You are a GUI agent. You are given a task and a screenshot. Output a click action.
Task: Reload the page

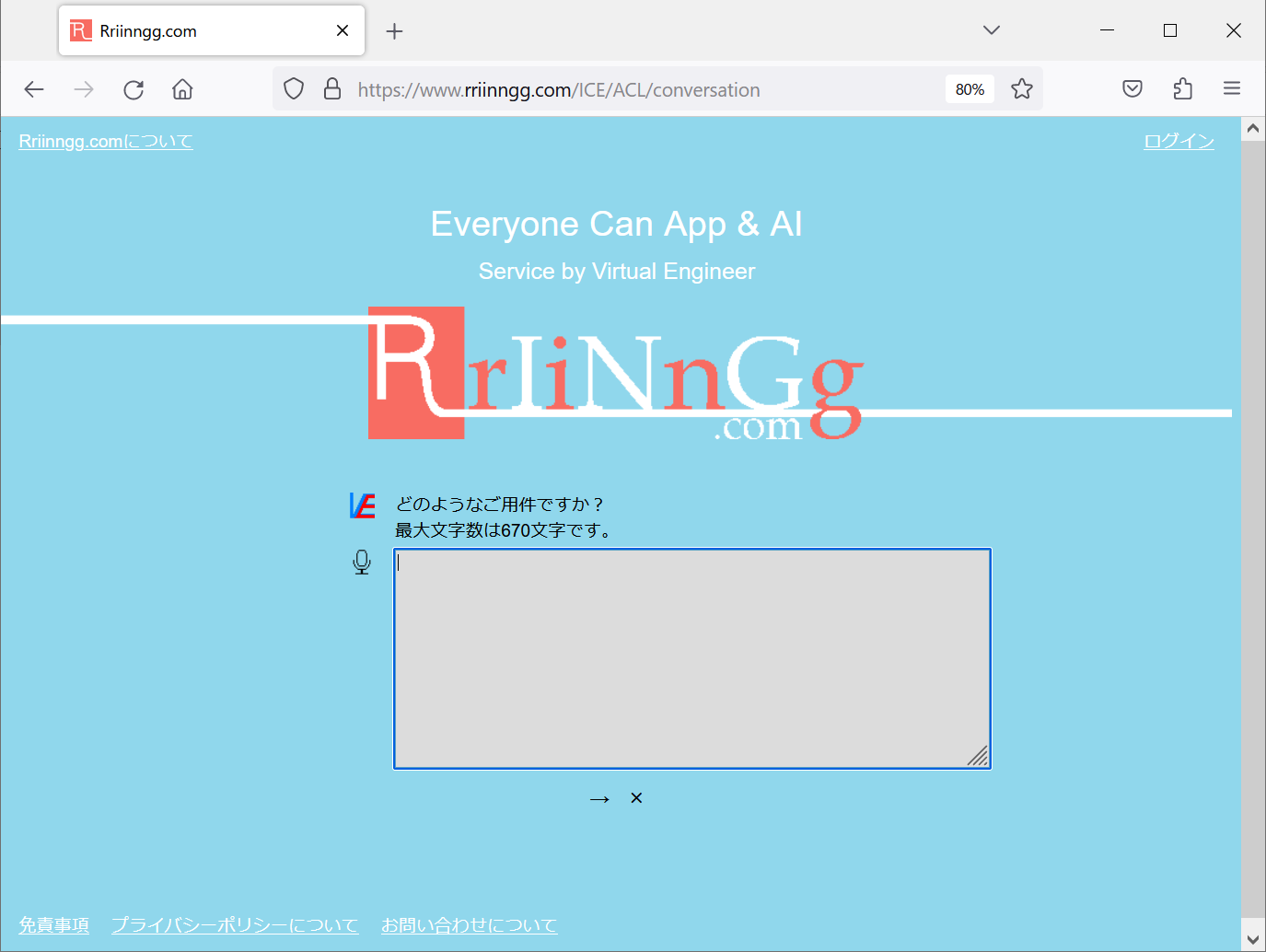tap(134, 89)
